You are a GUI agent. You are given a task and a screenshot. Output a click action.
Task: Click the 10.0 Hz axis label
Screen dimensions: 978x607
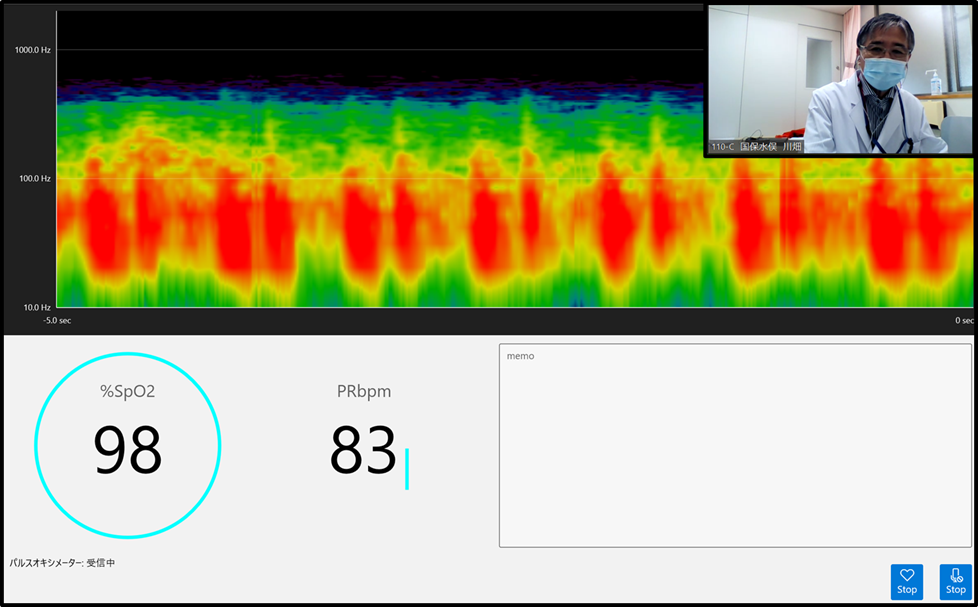tap(35, 307)
